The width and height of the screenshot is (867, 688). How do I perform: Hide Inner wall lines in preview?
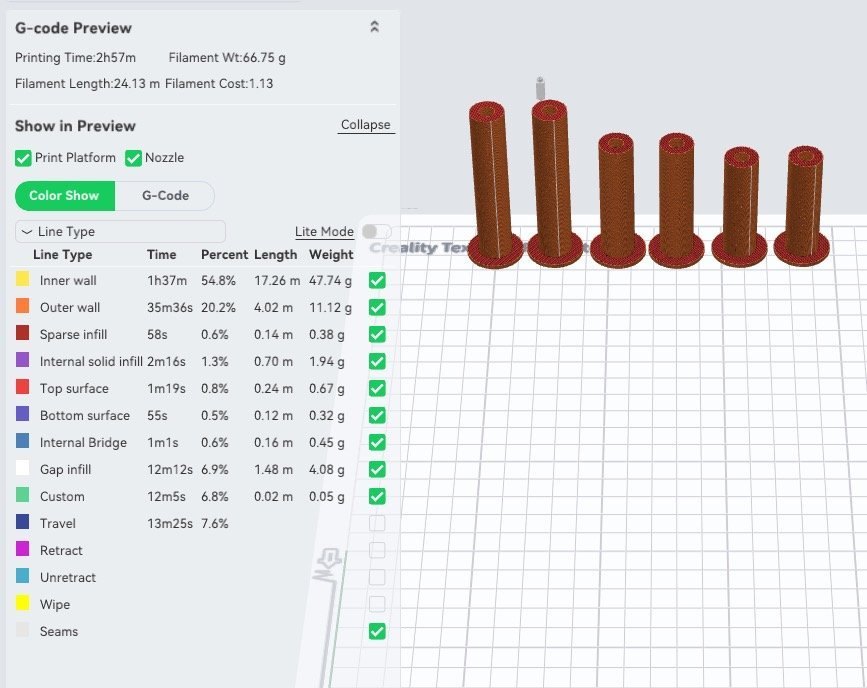[x=377, y=281]
